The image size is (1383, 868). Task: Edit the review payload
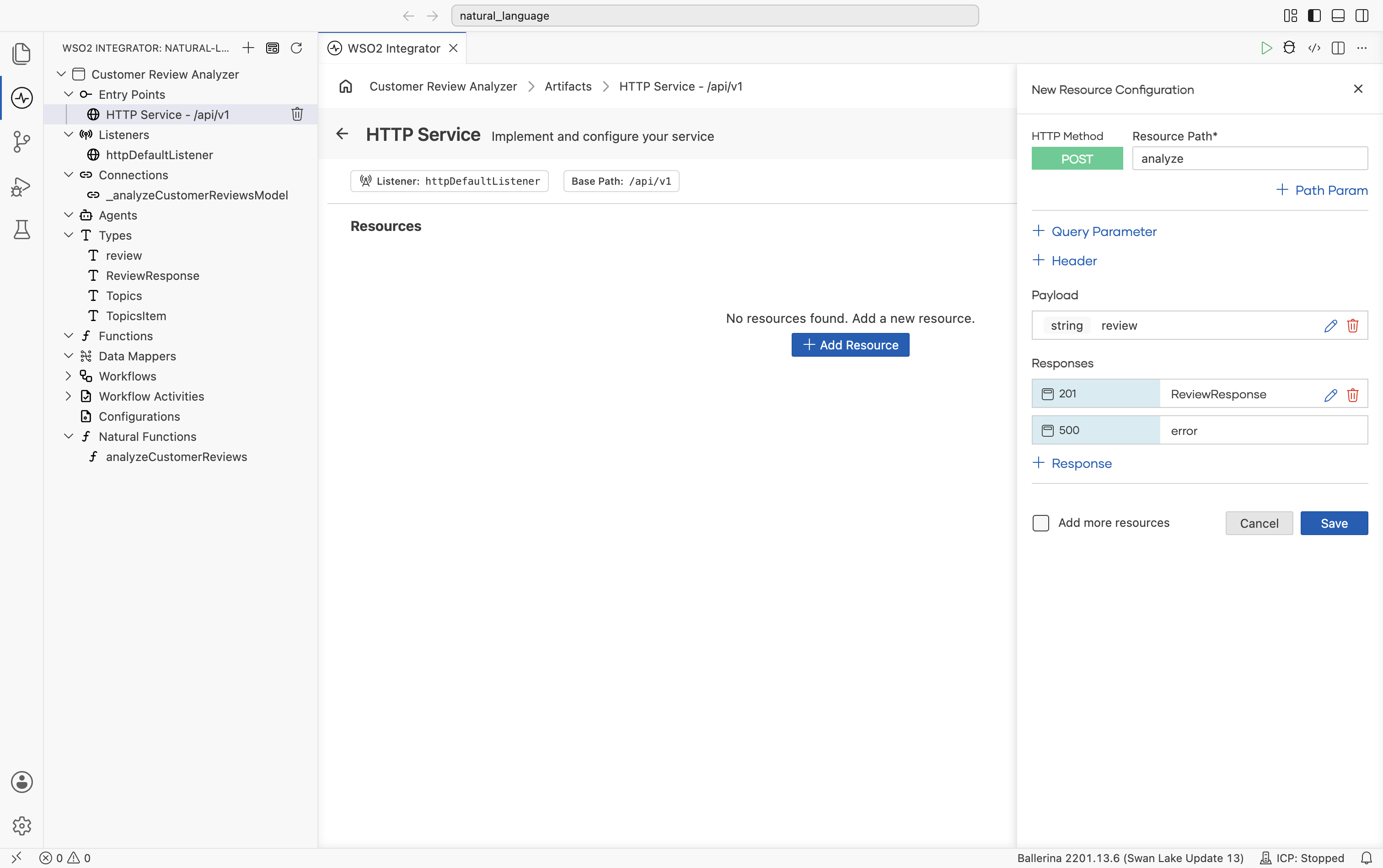tap(1330, 326)
